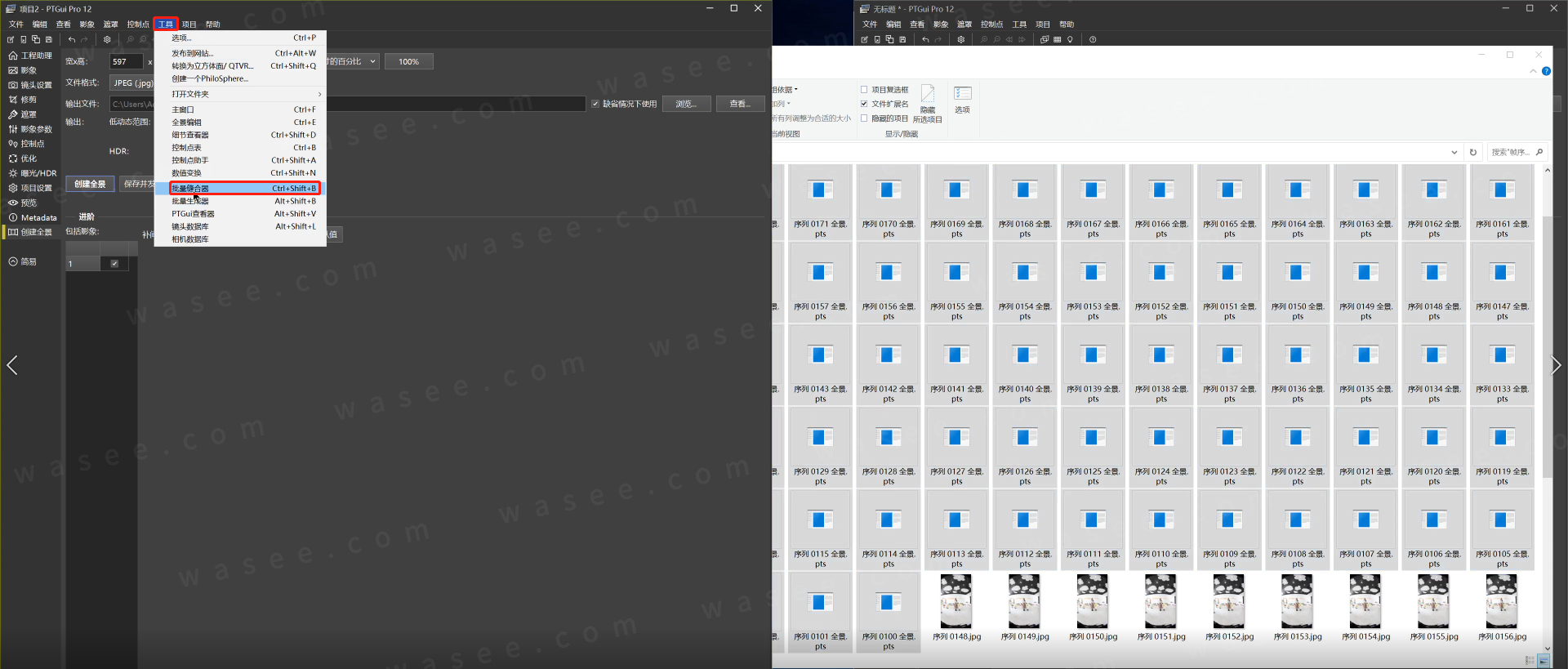Click the Explorer scrollbar down arrow
1568x669 pixels.
(1548, 649)
